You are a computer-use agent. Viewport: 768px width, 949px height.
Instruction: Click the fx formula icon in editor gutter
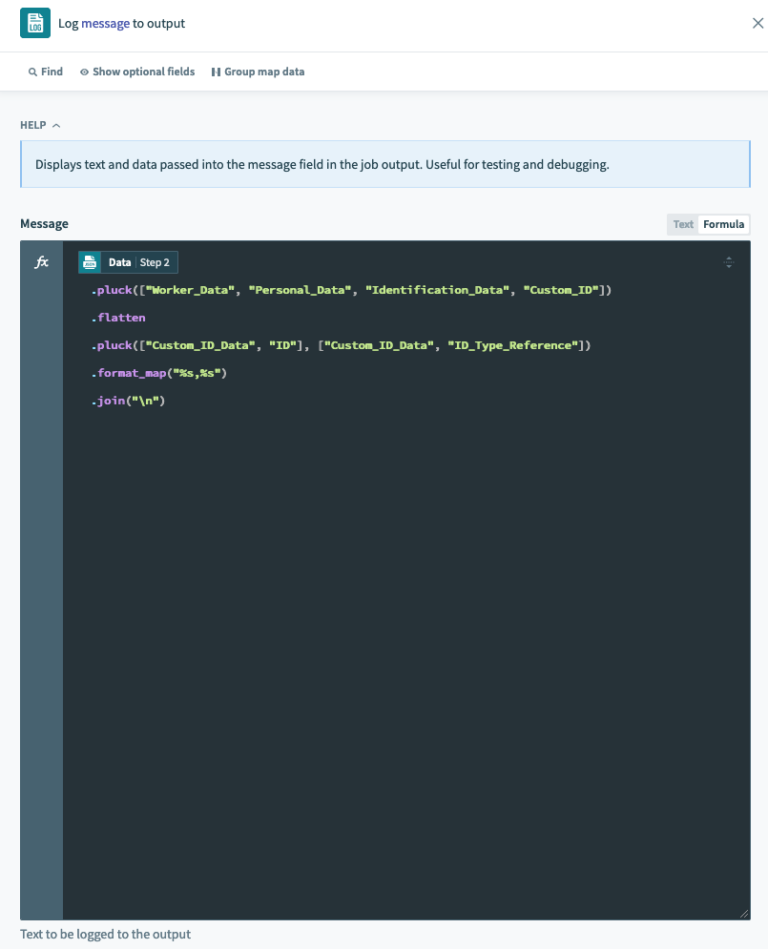click(x=42, y=262)
